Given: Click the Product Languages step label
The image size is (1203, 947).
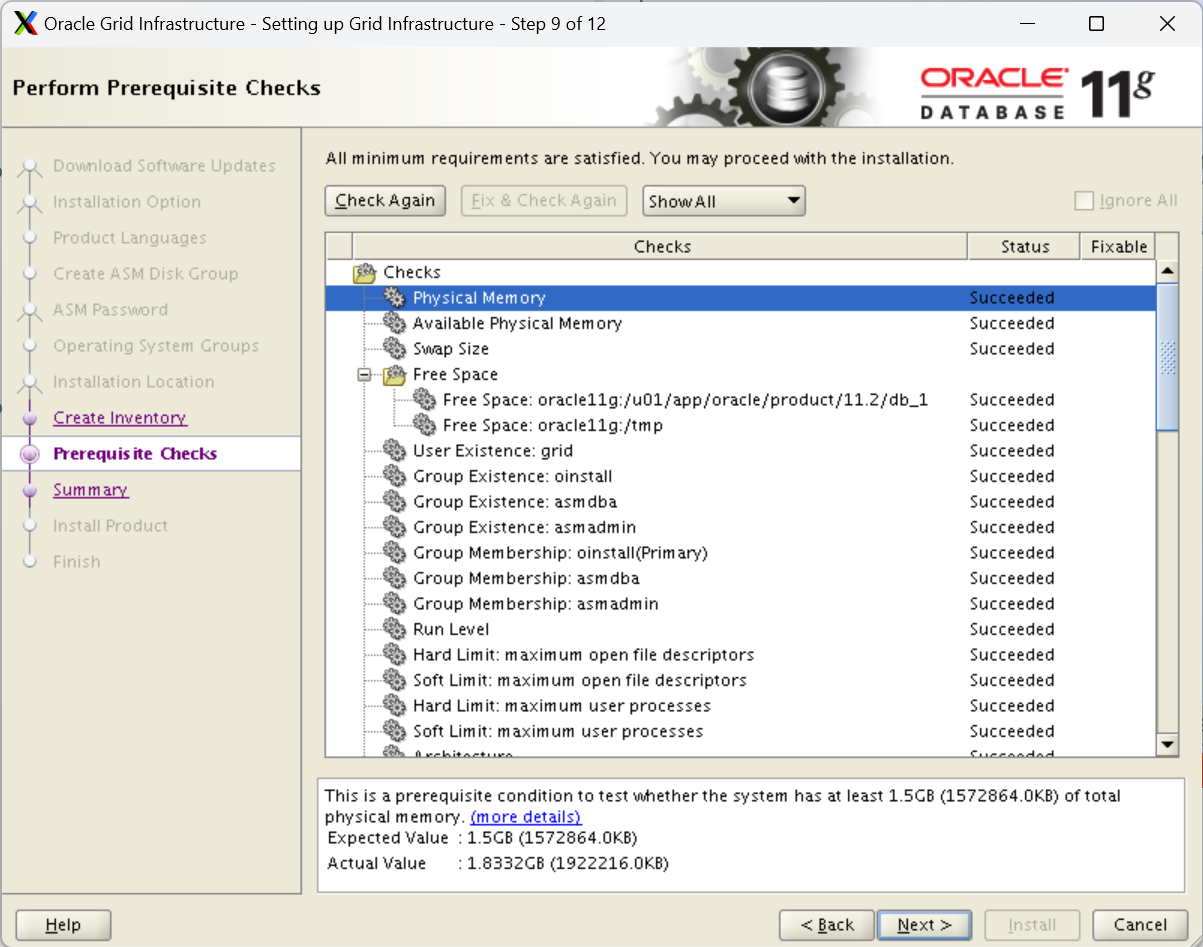Looking at the screenshot, I should (x=130, y=238).
